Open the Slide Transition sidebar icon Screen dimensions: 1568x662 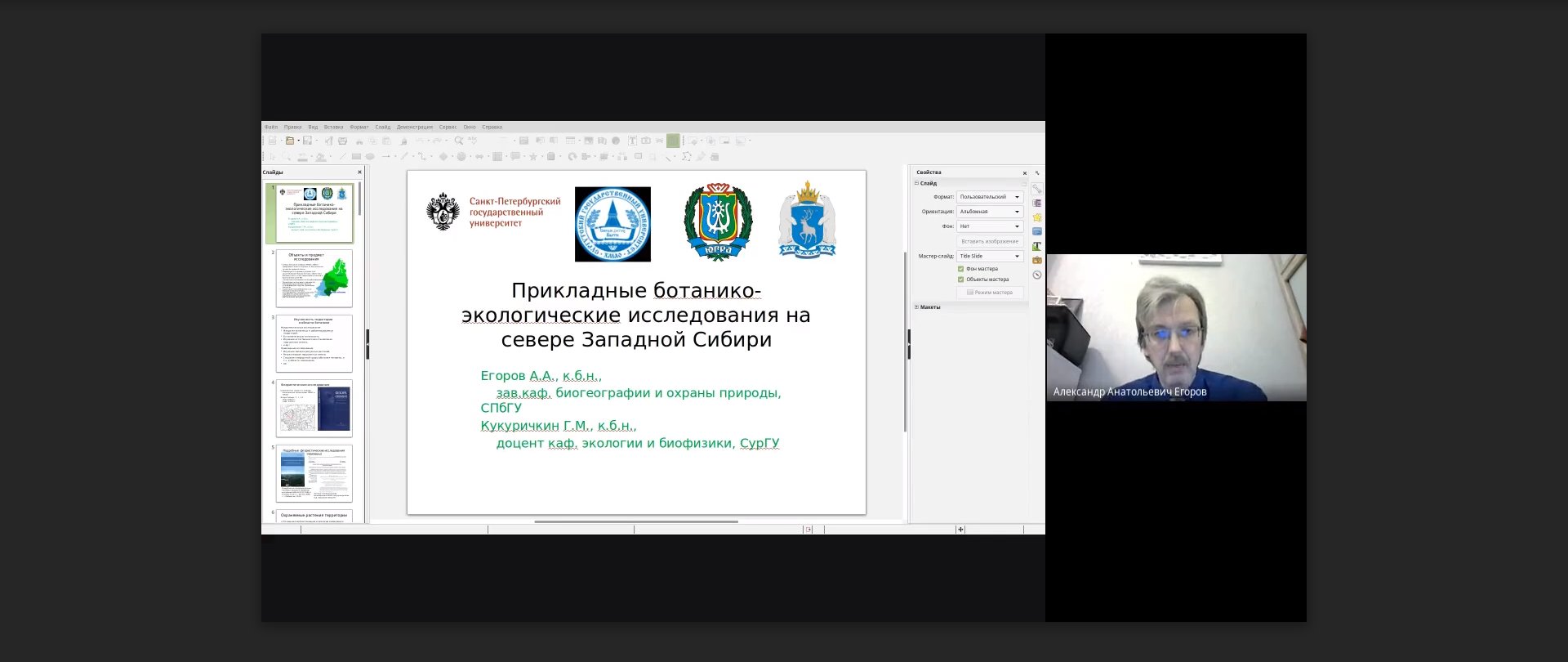coord(1036,203)
